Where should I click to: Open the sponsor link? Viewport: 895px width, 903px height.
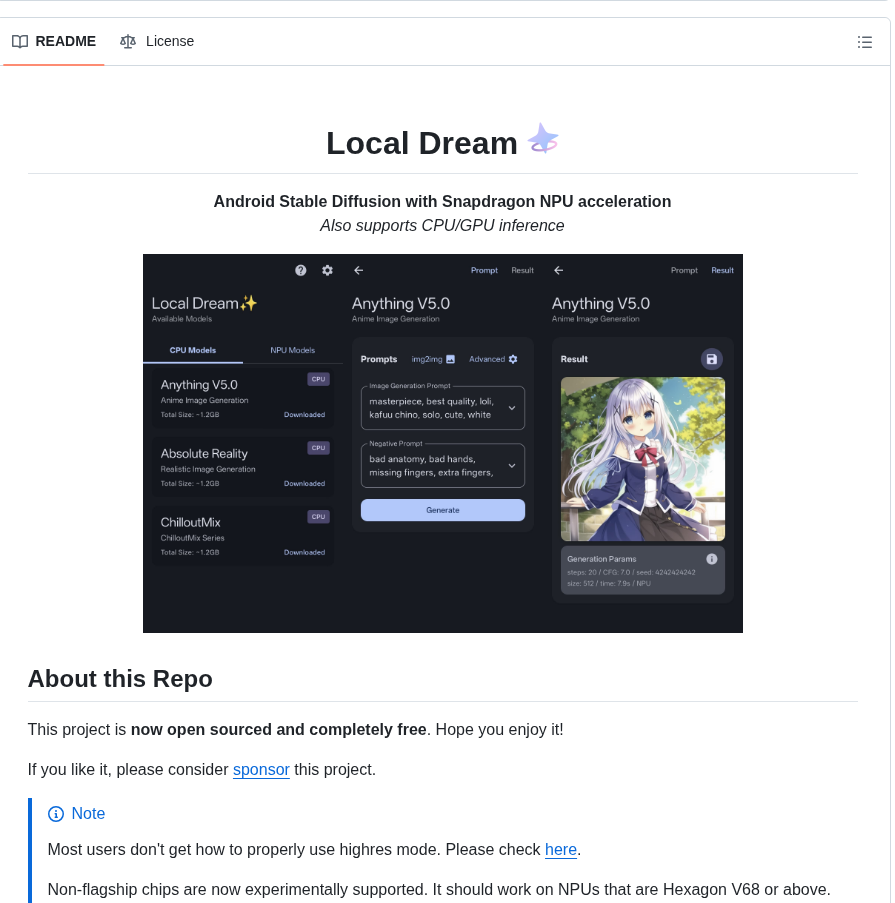click(261, 769)
